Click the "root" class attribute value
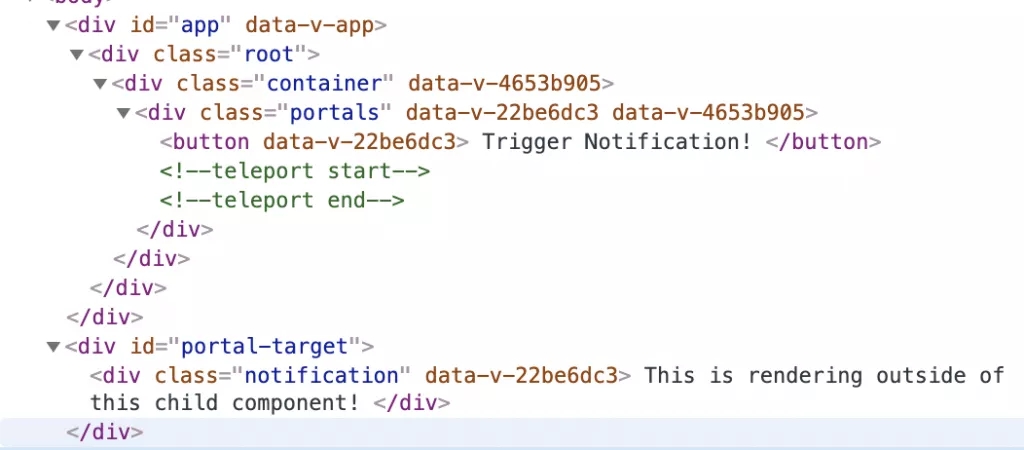 [270, 54]
